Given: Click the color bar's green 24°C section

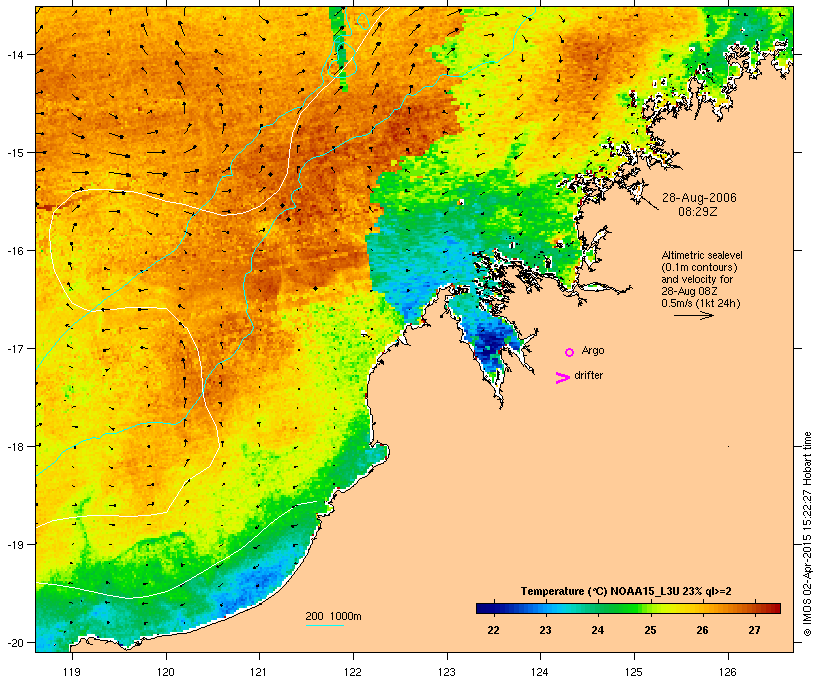Looking at the screenshot, I should pyautogui.click(x=598, y=608).
